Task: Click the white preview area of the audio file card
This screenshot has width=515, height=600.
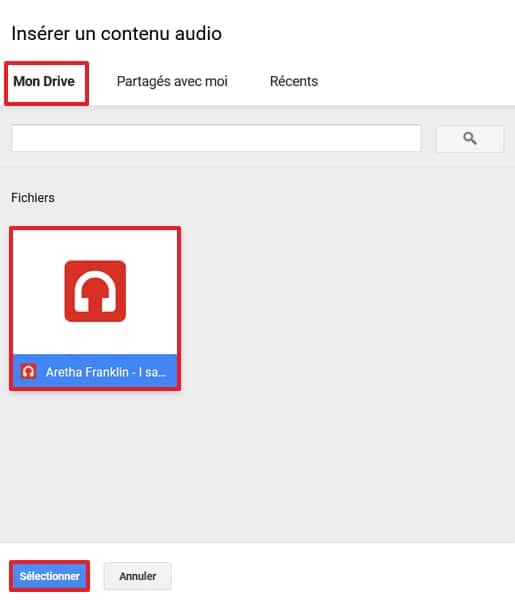Action: (x=95, y=292)
